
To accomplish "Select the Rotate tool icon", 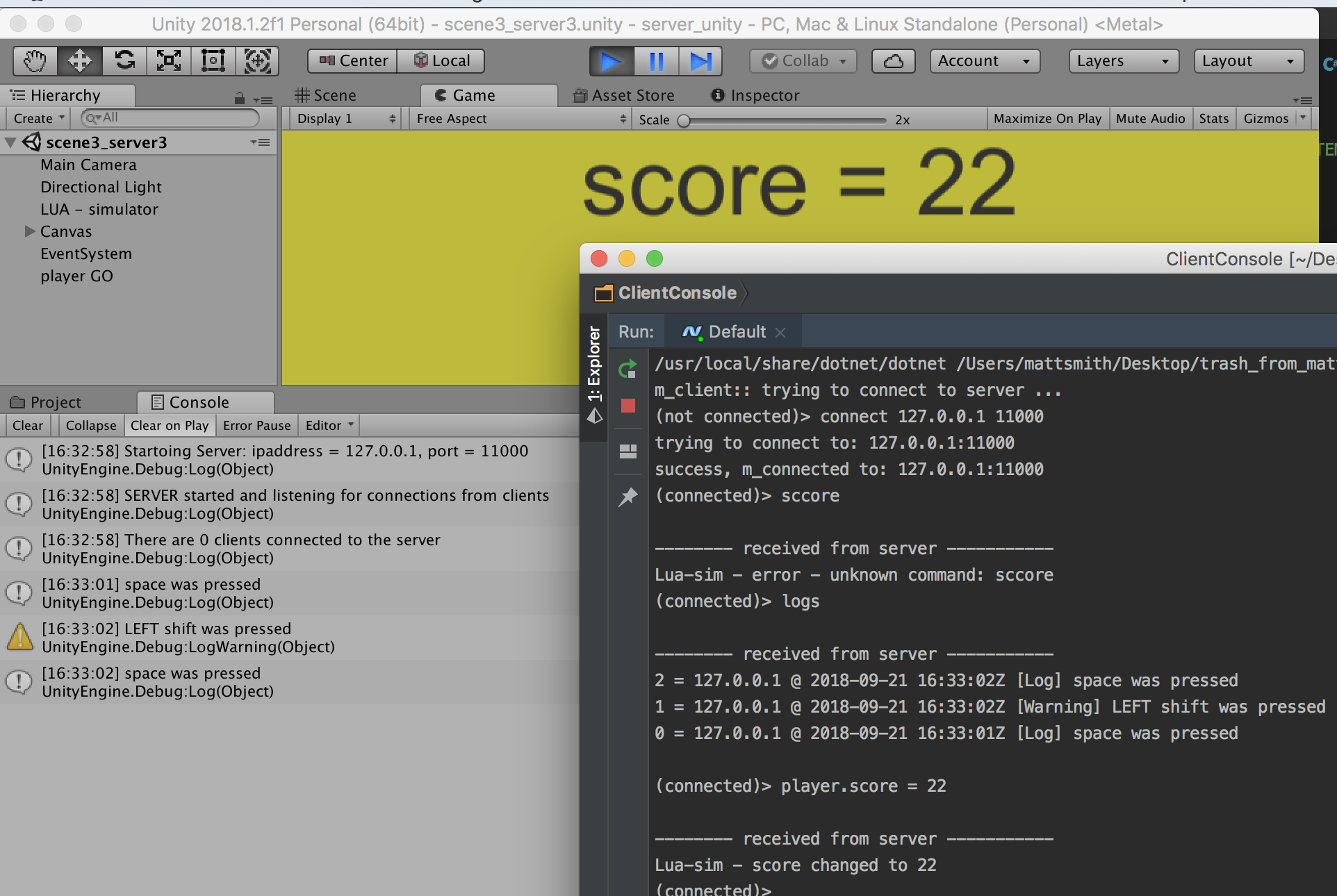I will 124,61.
